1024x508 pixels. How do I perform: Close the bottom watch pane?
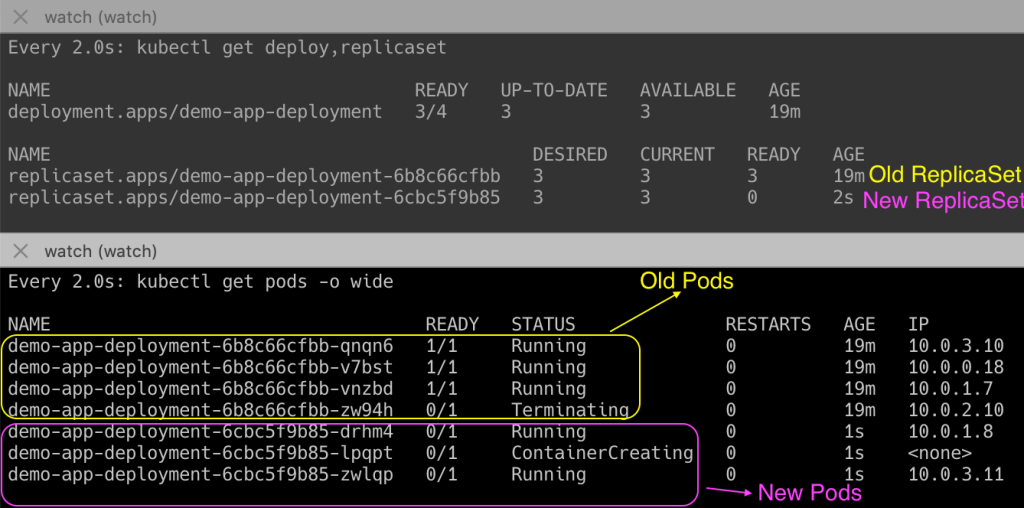20,251
